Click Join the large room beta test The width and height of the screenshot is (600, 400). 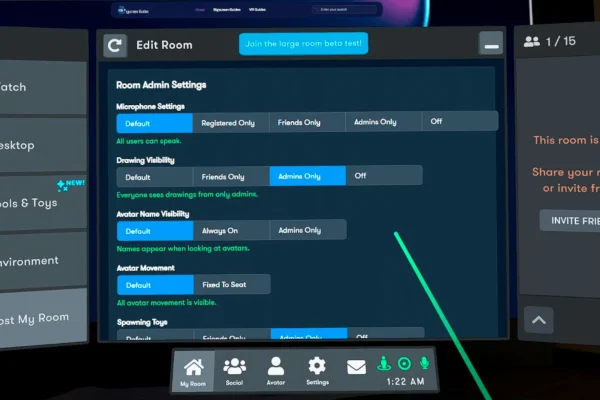tap(303, 44)
